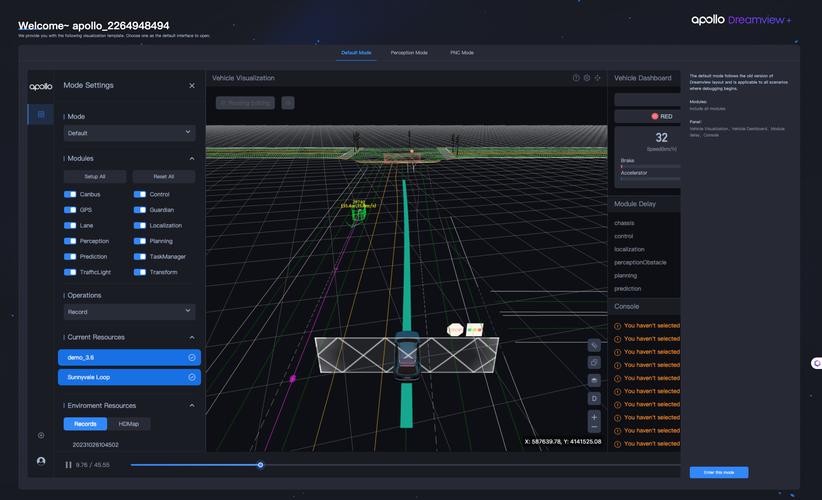Click the floating assistant icon at right edge
This screenshot has width=822, height=500.
tap(816, 363)
